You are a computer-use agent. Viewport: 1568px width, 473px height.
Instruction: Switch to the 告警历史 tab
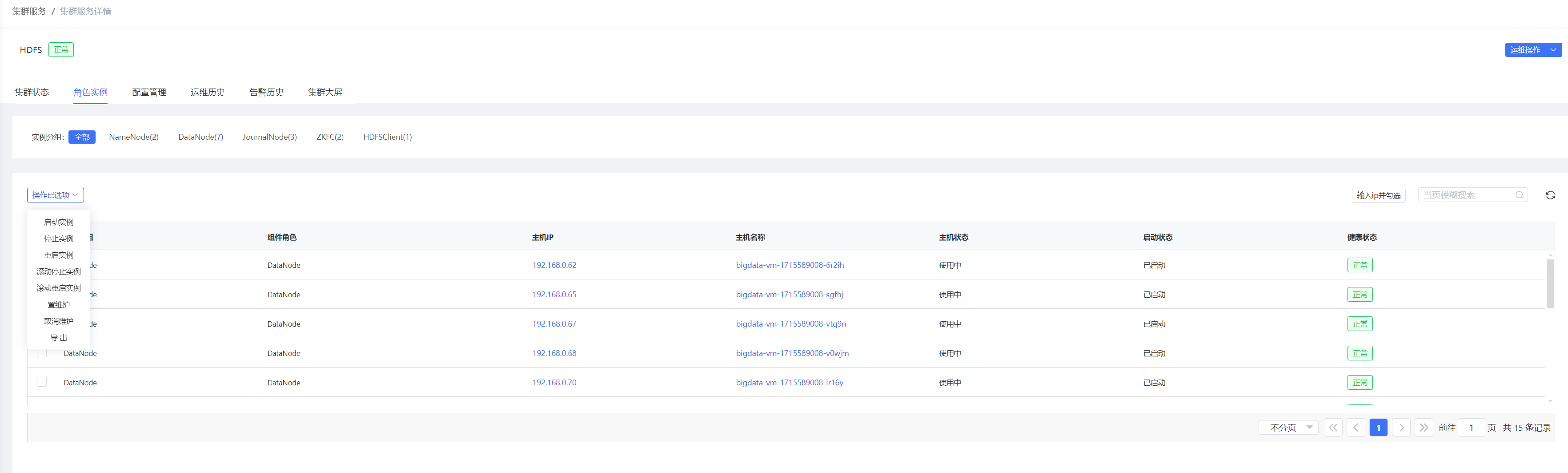[266, 92]
